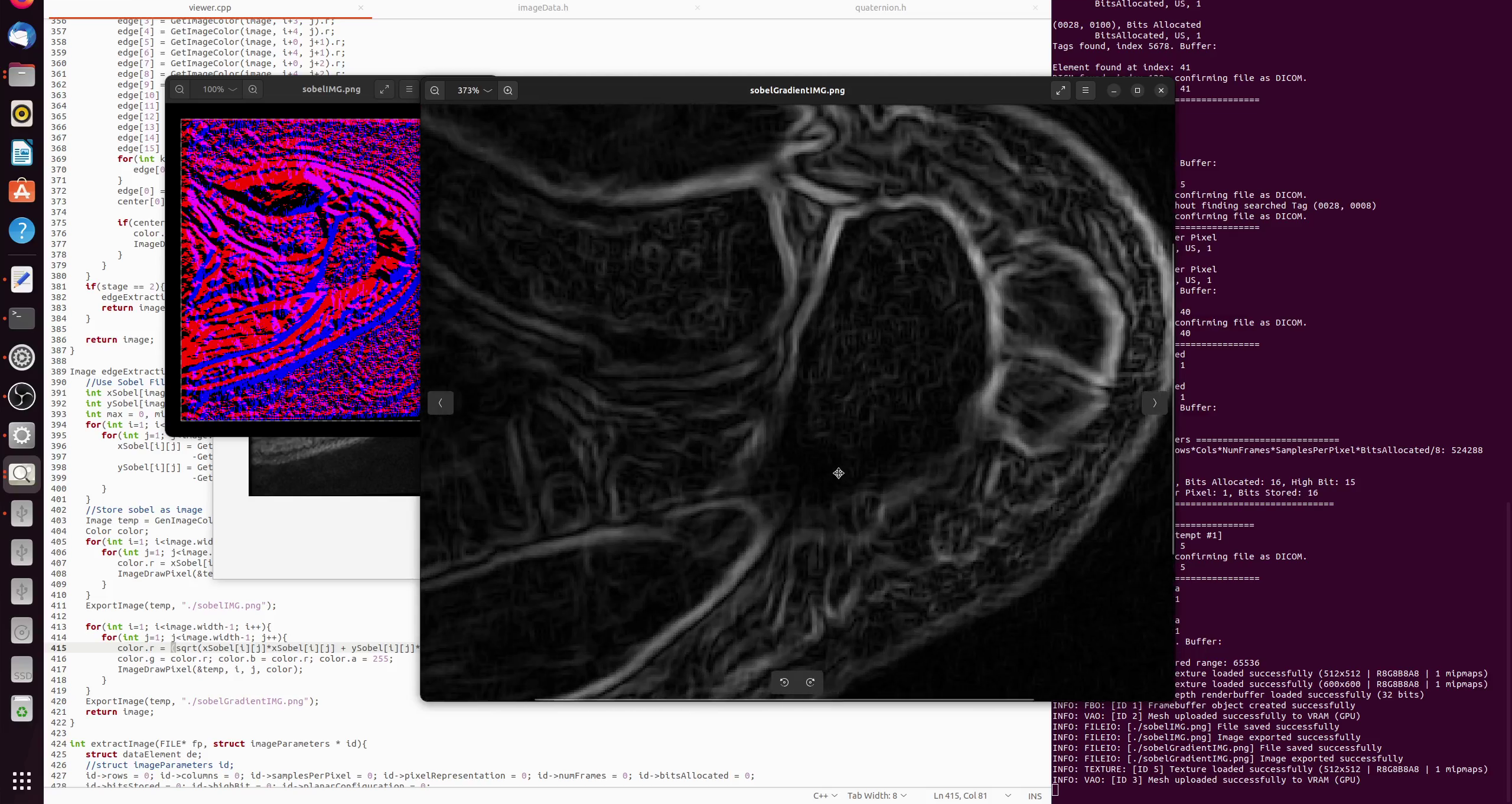
Task: Open the 373% zoom level dropdown
Action: pos(472,90)
